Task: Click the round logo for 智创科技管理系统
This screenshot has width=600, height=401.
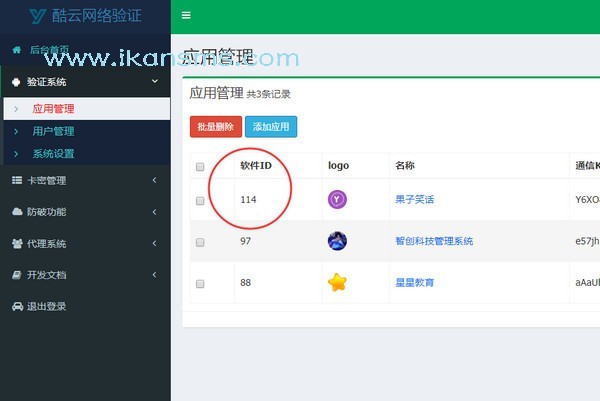Action: pyautogui.click(x=337, y=241)
